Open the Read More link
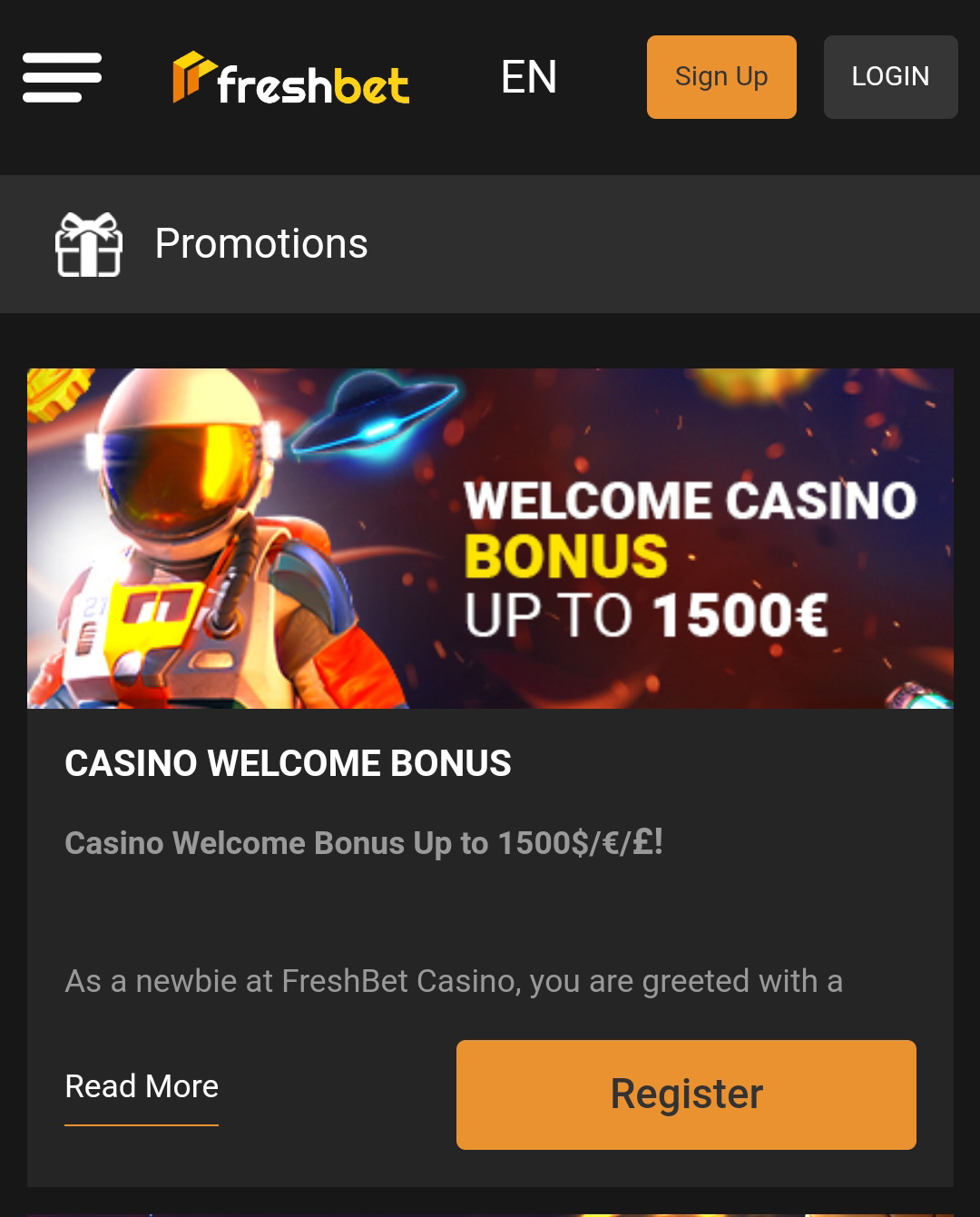This screenshot has width=980, height=1217. click(142, 1086)
